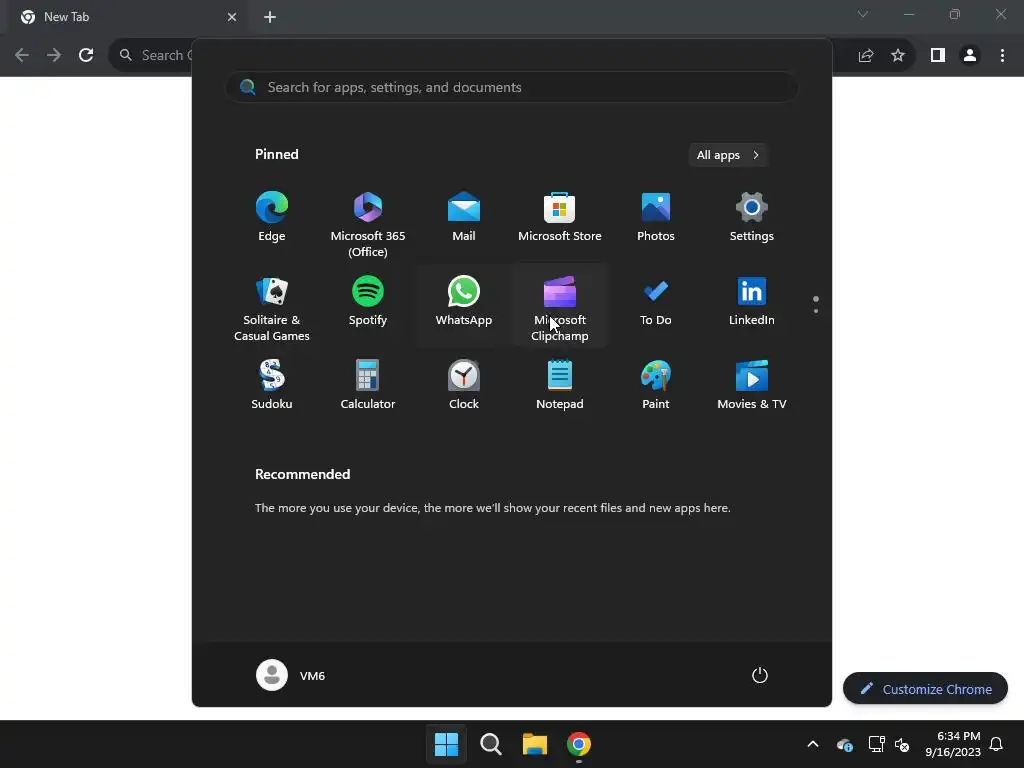
Task: Bookmark this tab with the star icon
Action: click(898, 55)
